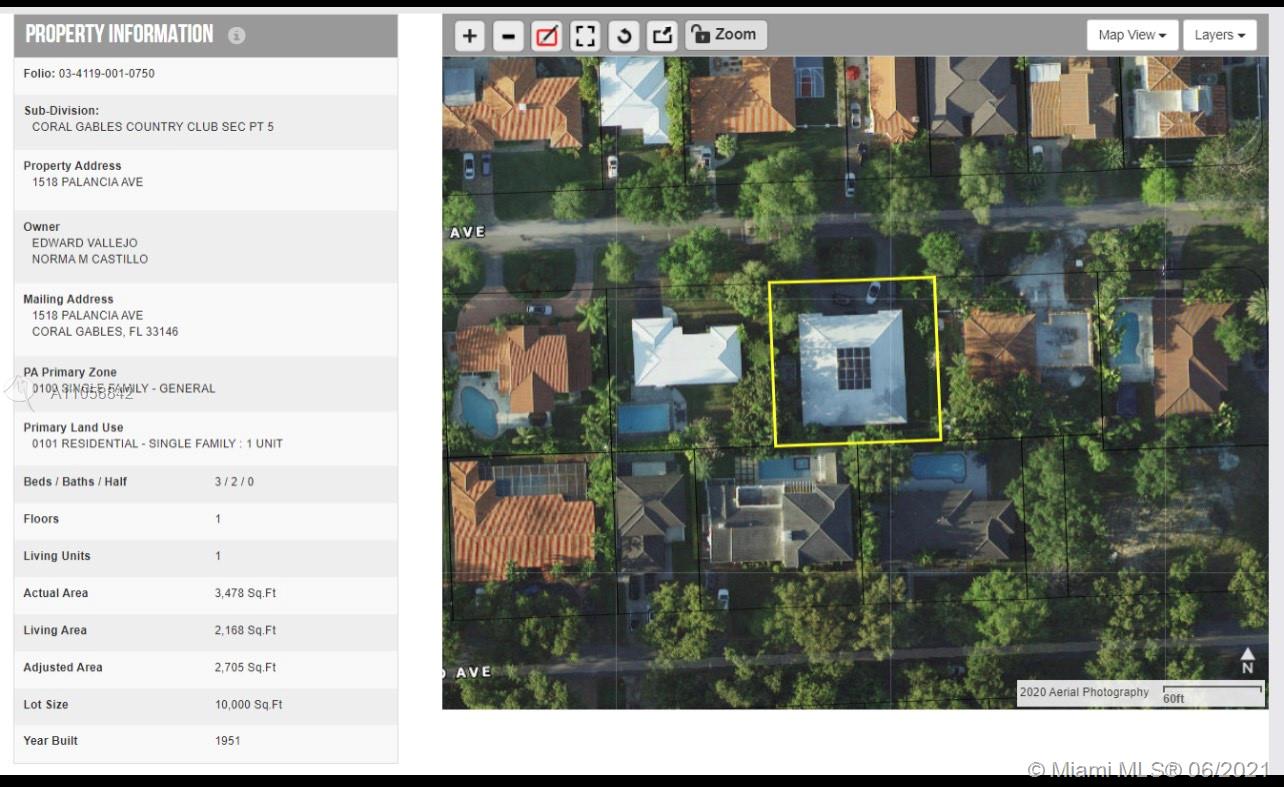This screenshot has height=787, width=1284.
Task: Click the Property Information panel header
Action: tap(119, 35)
